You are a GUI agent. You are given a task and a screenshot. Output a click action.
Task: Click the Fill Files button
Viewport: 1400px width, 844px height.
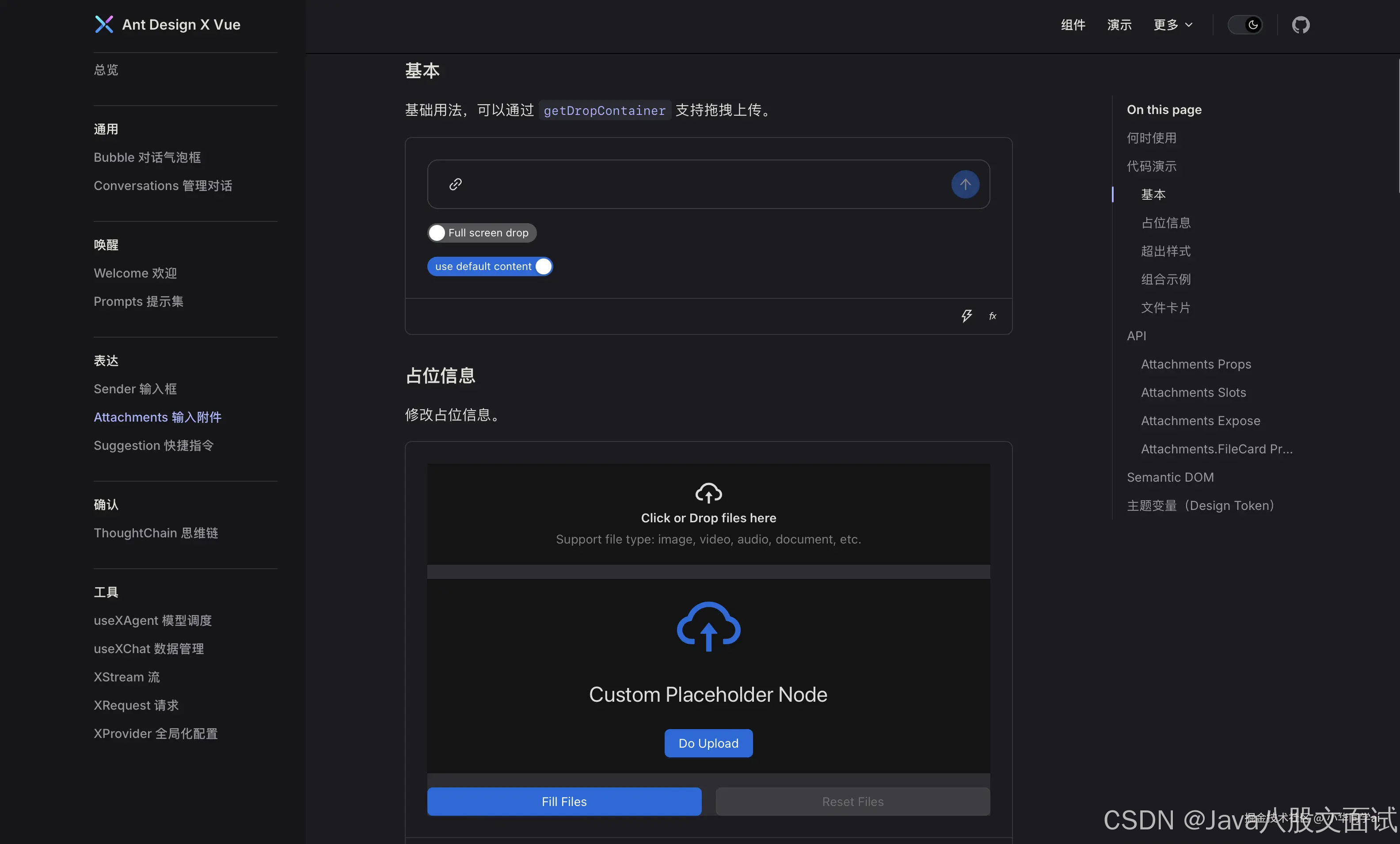pos(563,802)
